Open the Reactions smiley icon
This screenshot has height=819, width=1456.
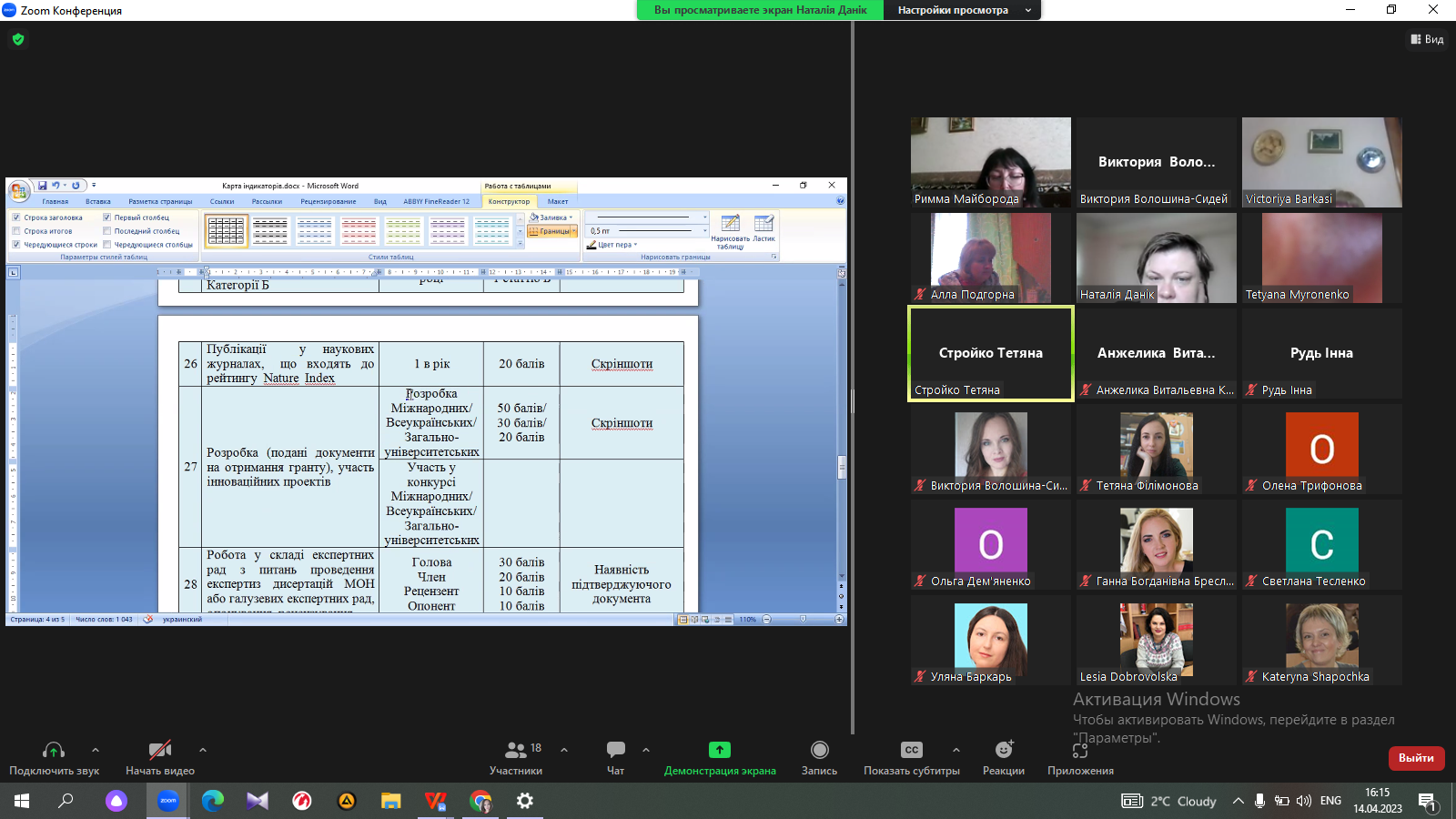pos(1004,750)
